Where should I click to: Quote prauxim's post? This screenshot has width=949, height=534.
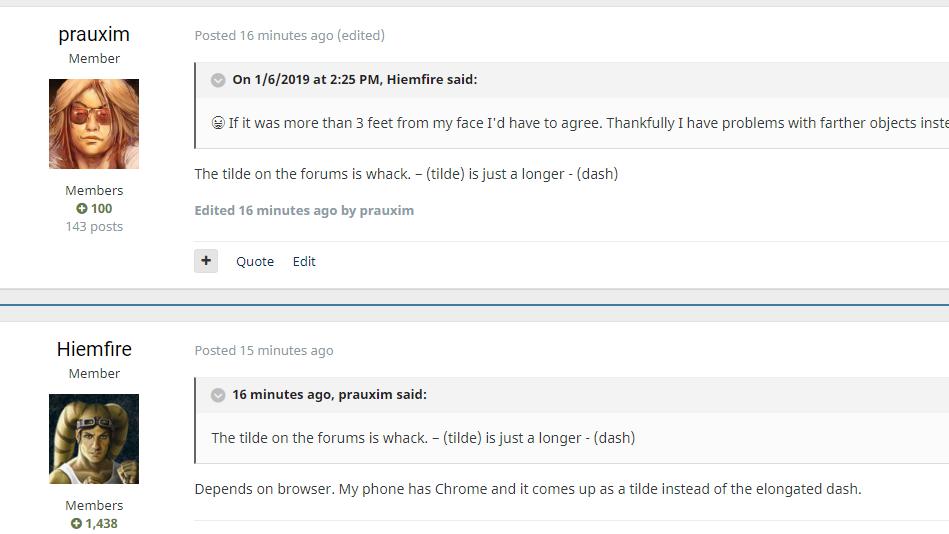(x=255, y=261)
